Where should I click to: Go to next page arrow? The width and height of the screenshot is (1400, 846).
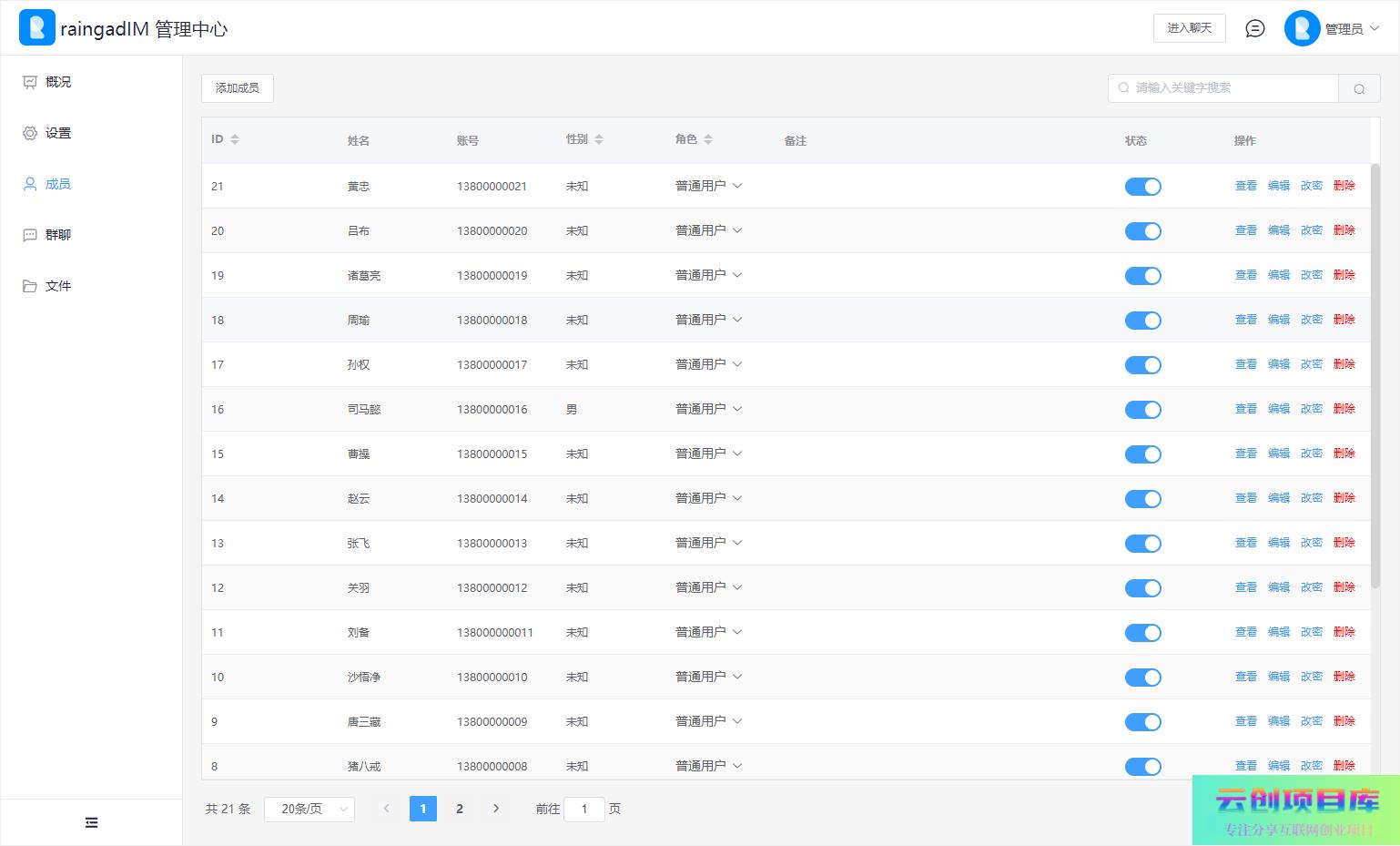tap(496, 809)
